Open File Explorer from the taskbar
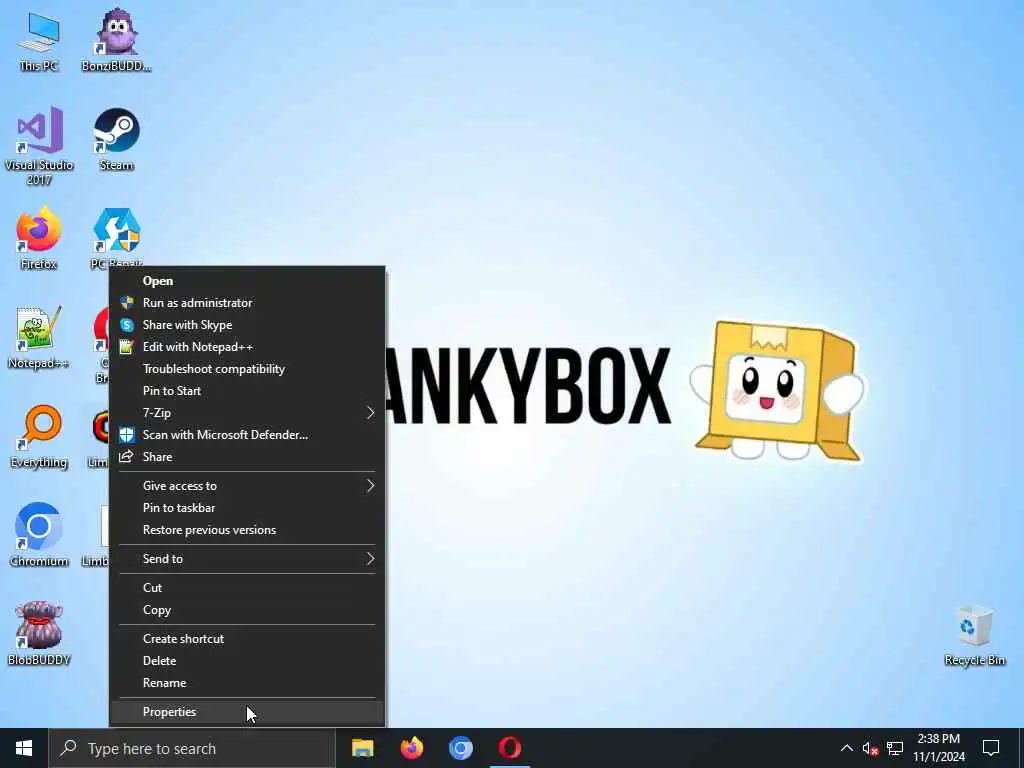The image size is (1024, 768). pos(362,748)
